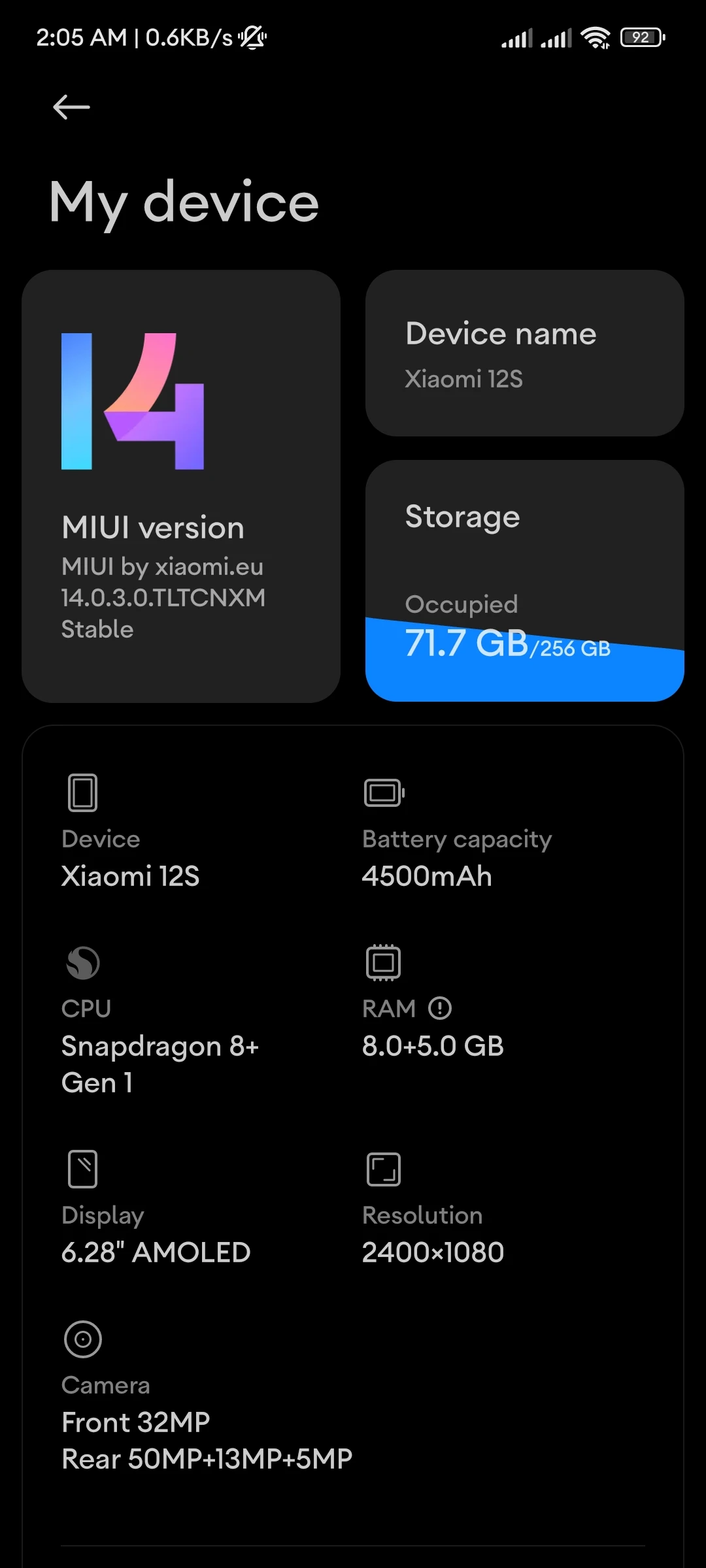Screen dimensions: 706x1568
Task: Tap the Wi-Fi status bar icon
Action: 595,38
